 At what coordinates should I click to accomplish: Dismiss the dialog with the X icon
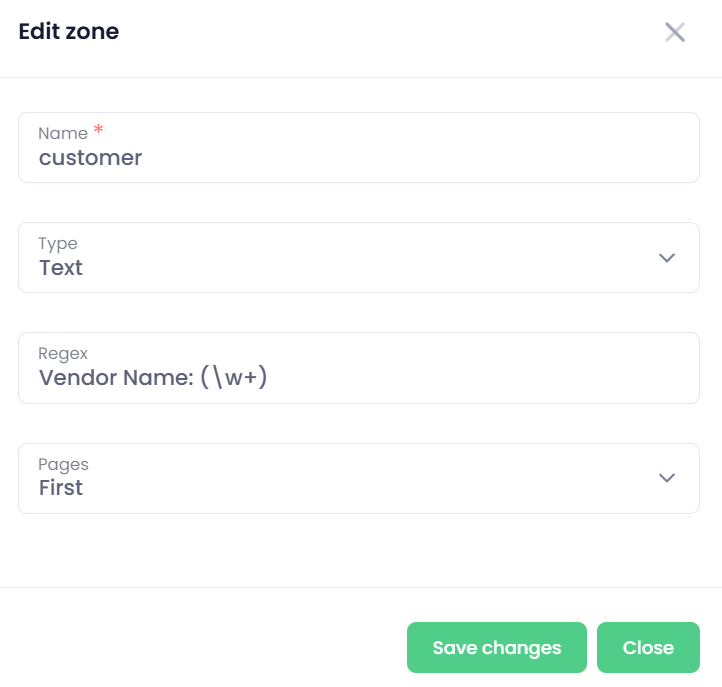coord(675,32)
